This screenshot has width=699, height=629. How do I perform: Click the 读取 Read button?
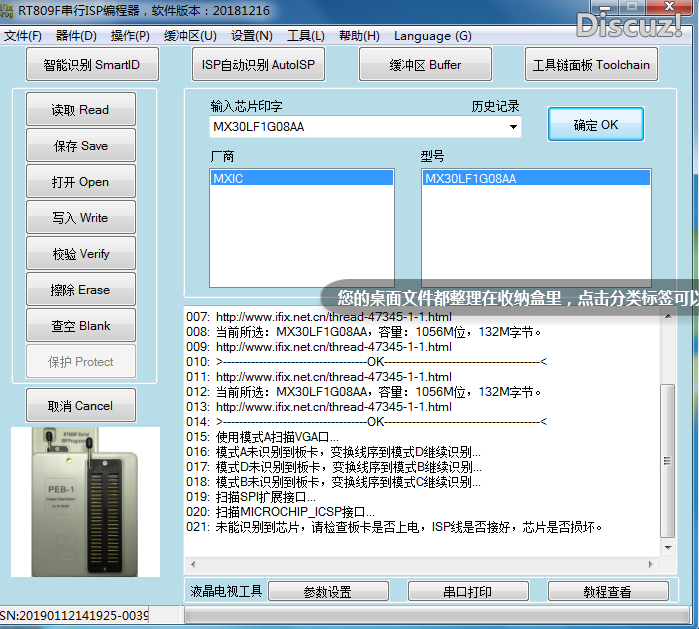point(81,109)
